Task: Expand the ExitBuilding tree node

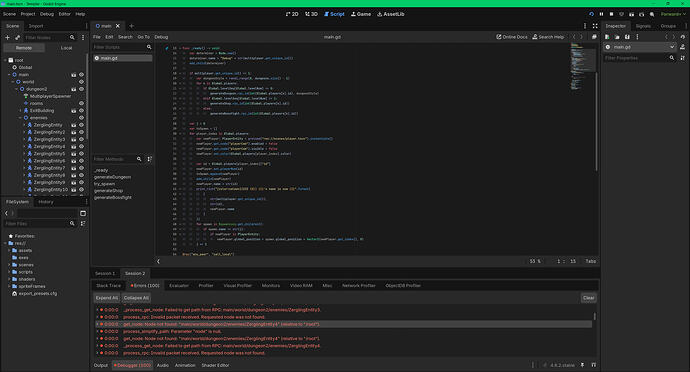Action: click(21, 110)
